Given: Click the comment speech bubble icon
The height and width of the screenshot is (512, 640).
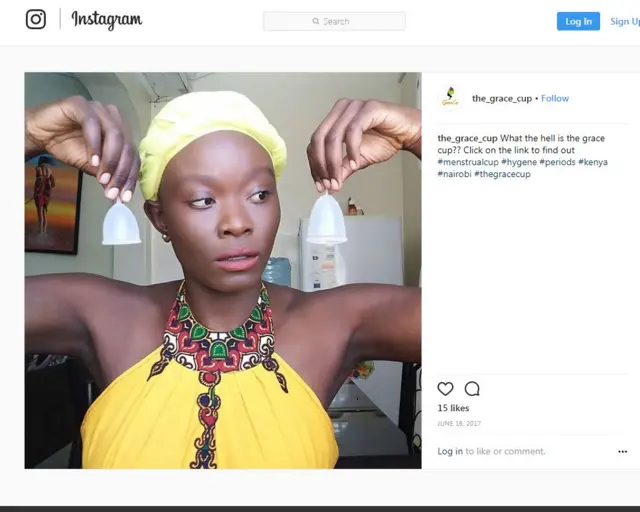Looking at the screenshot, I should click(x=472, y=389).
